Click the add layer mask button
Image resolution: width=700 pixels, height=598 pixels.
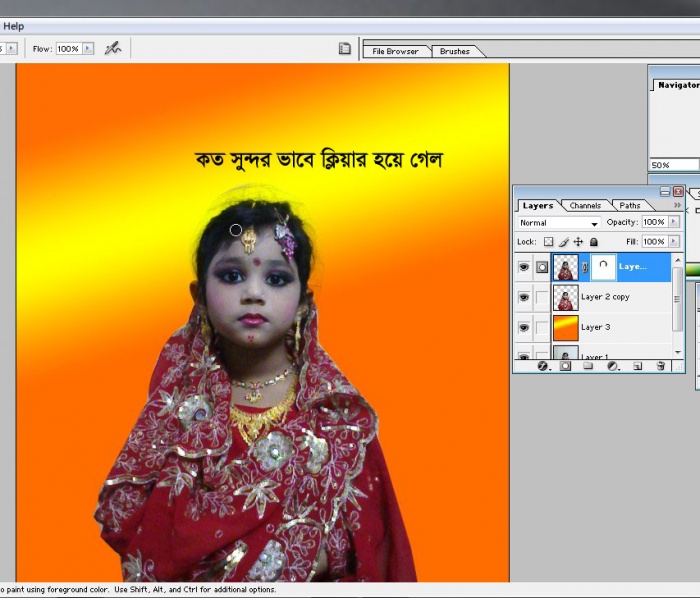coord(565,366)
